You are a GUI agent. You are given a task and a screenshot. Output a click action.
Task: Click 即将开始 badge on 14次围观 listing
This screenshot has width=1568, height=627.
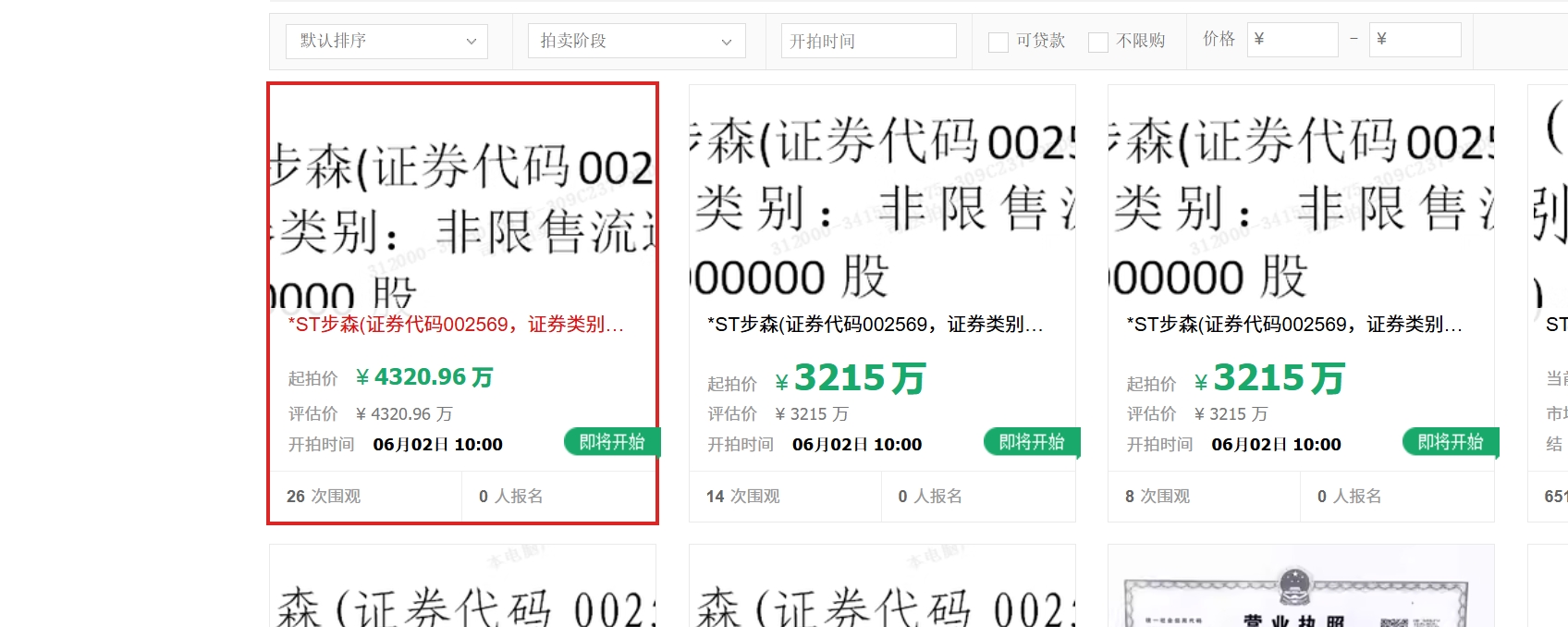click(x=1032, y=442)
